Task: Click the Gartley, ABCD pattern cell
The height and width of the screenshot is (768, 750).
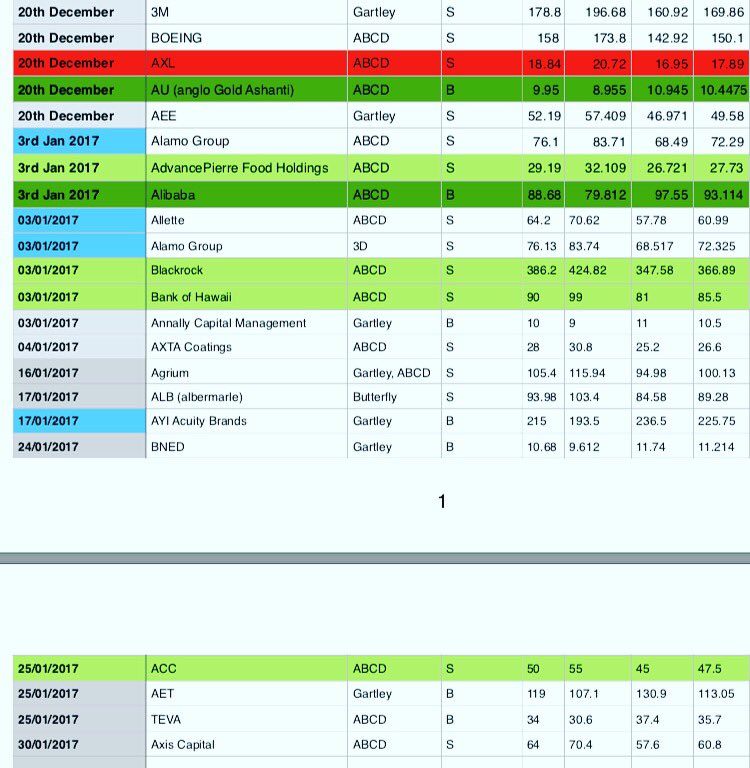Action: (x=394, y=373)
